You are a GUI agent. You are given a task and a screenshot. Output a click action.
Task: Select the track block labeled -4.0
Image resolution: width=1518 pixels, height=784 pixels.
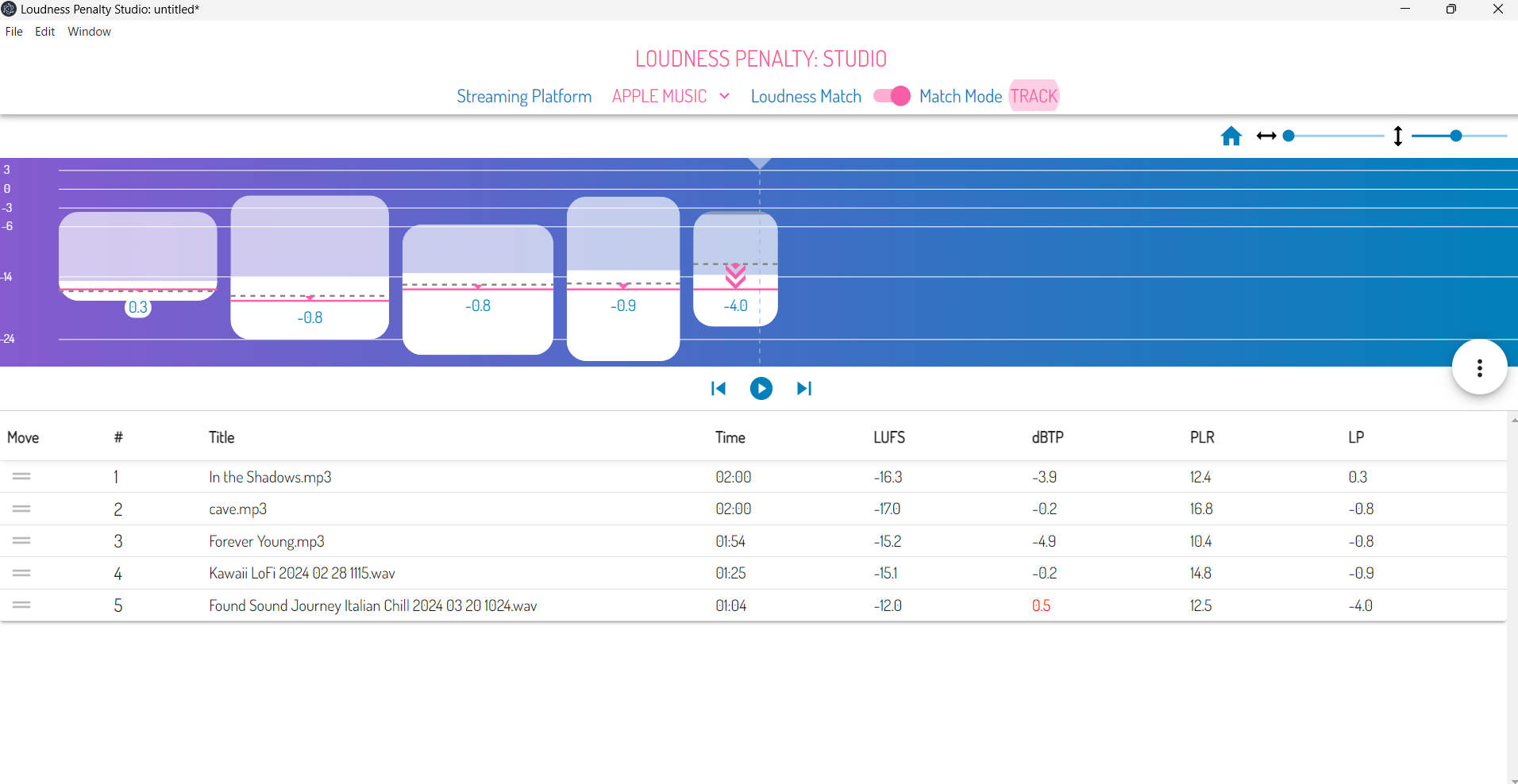[735, 269]
